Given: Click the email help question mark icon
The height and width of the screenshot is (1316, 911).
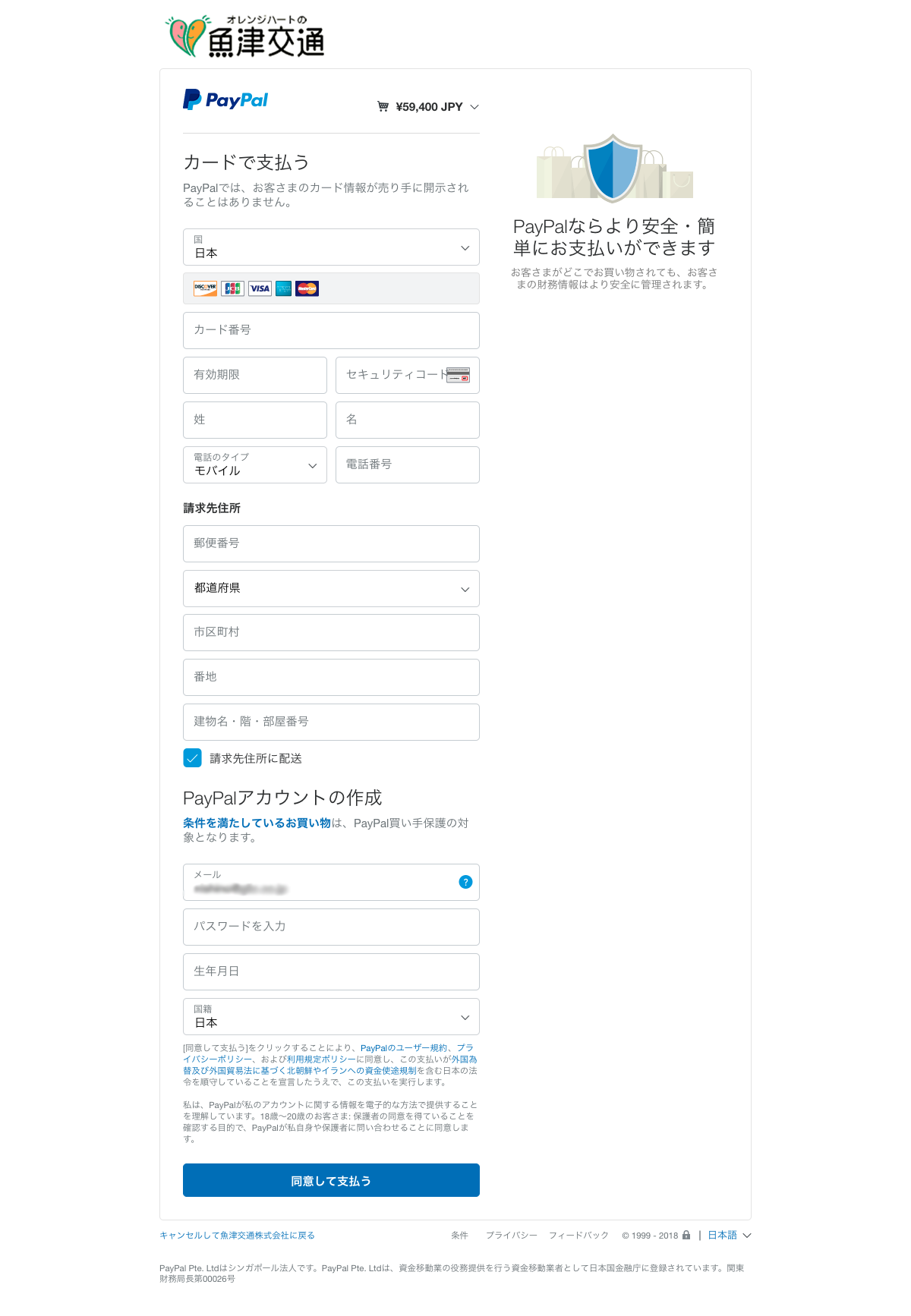Looking at the screenshot, I should point(465,882).
